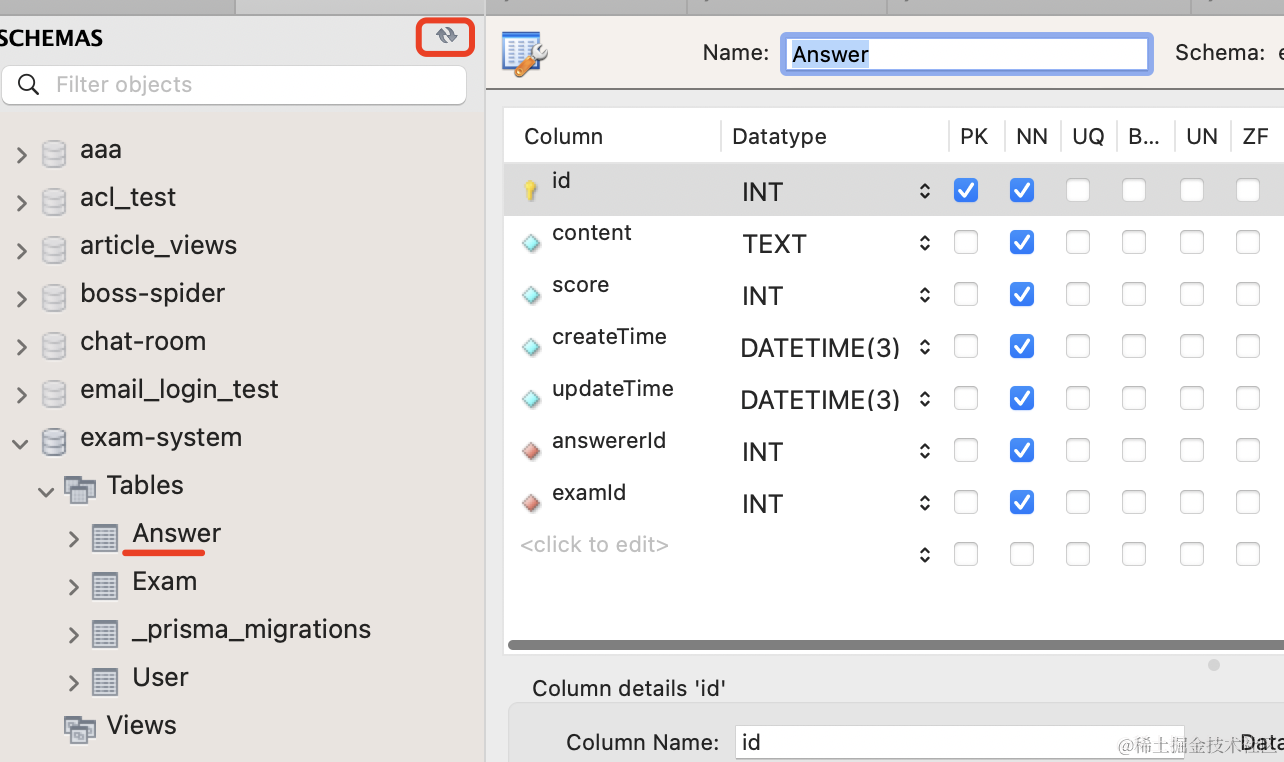
Task: Click the horizontal scrollbar under columns grid
Action: click(890, 645)
